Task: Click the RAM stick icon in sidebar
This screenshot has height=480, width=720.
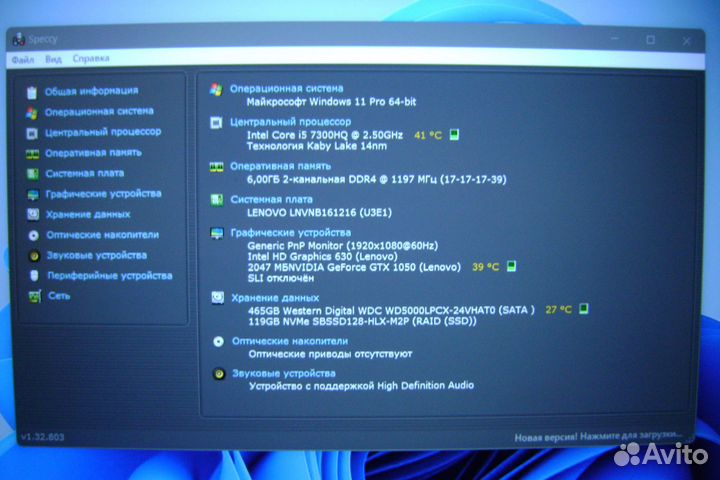Action: click(32, 154)
